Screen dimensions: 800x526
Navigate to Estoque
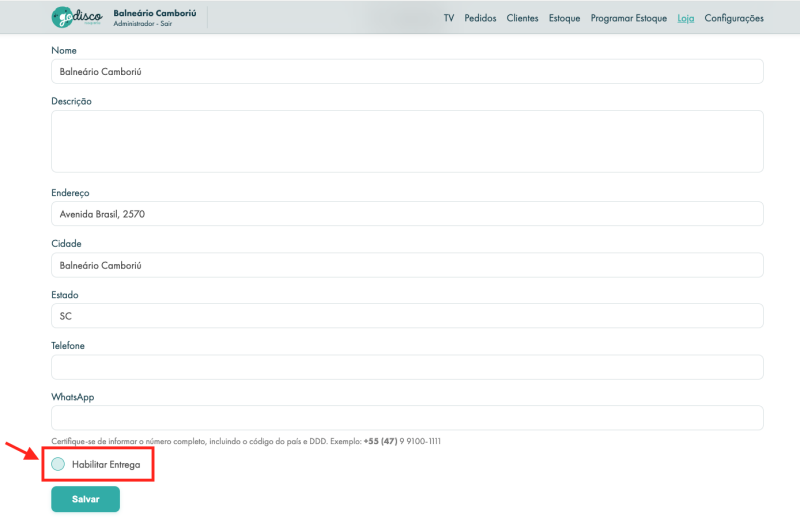coord(564,18)
